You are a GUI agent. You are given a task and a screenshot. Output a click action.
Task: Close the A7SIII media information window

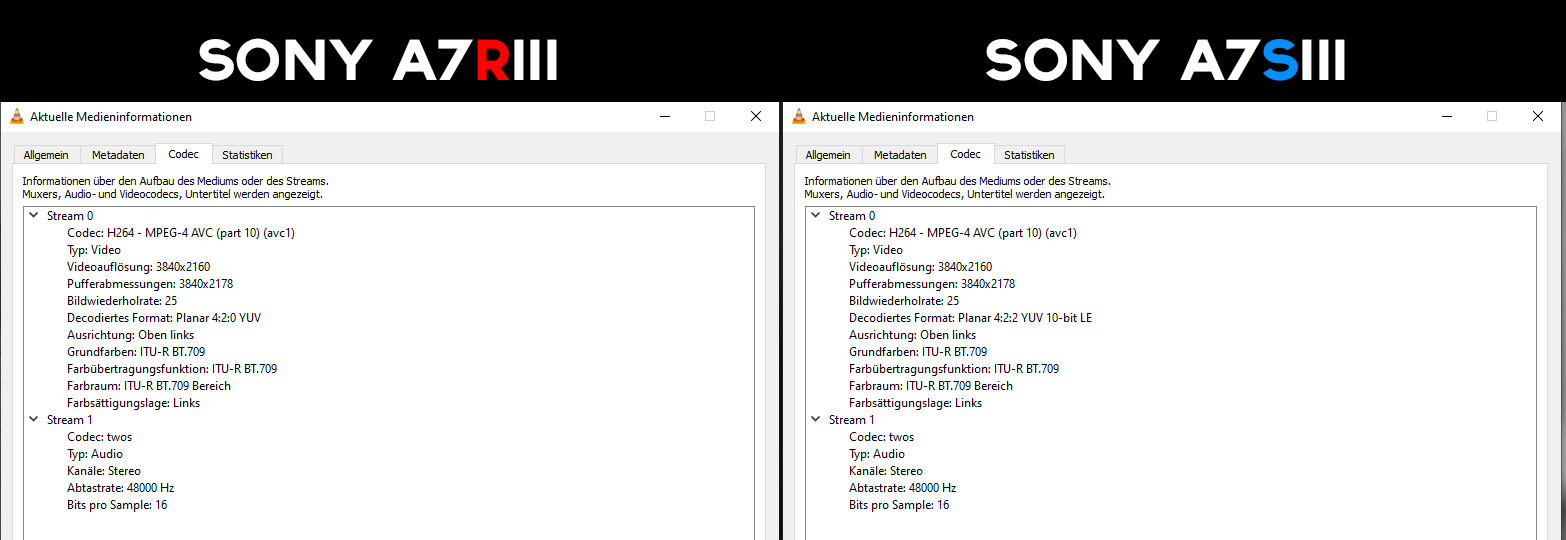1538,117
